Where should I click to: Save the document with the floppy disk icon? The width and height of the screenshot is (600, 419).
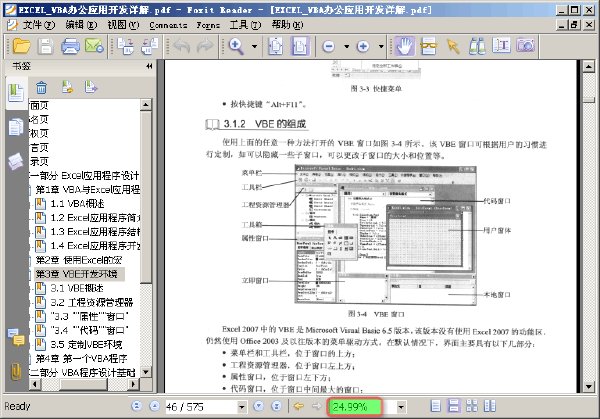pyautogui.click(x=46, y=46)
